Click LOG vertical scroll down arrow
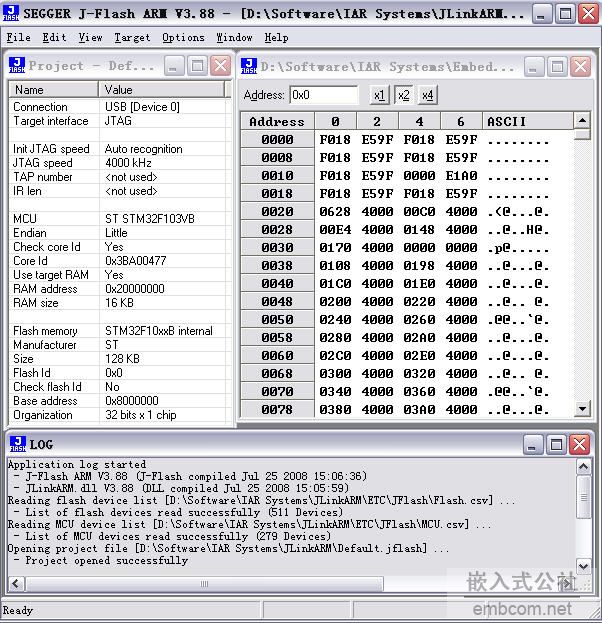 583,566
